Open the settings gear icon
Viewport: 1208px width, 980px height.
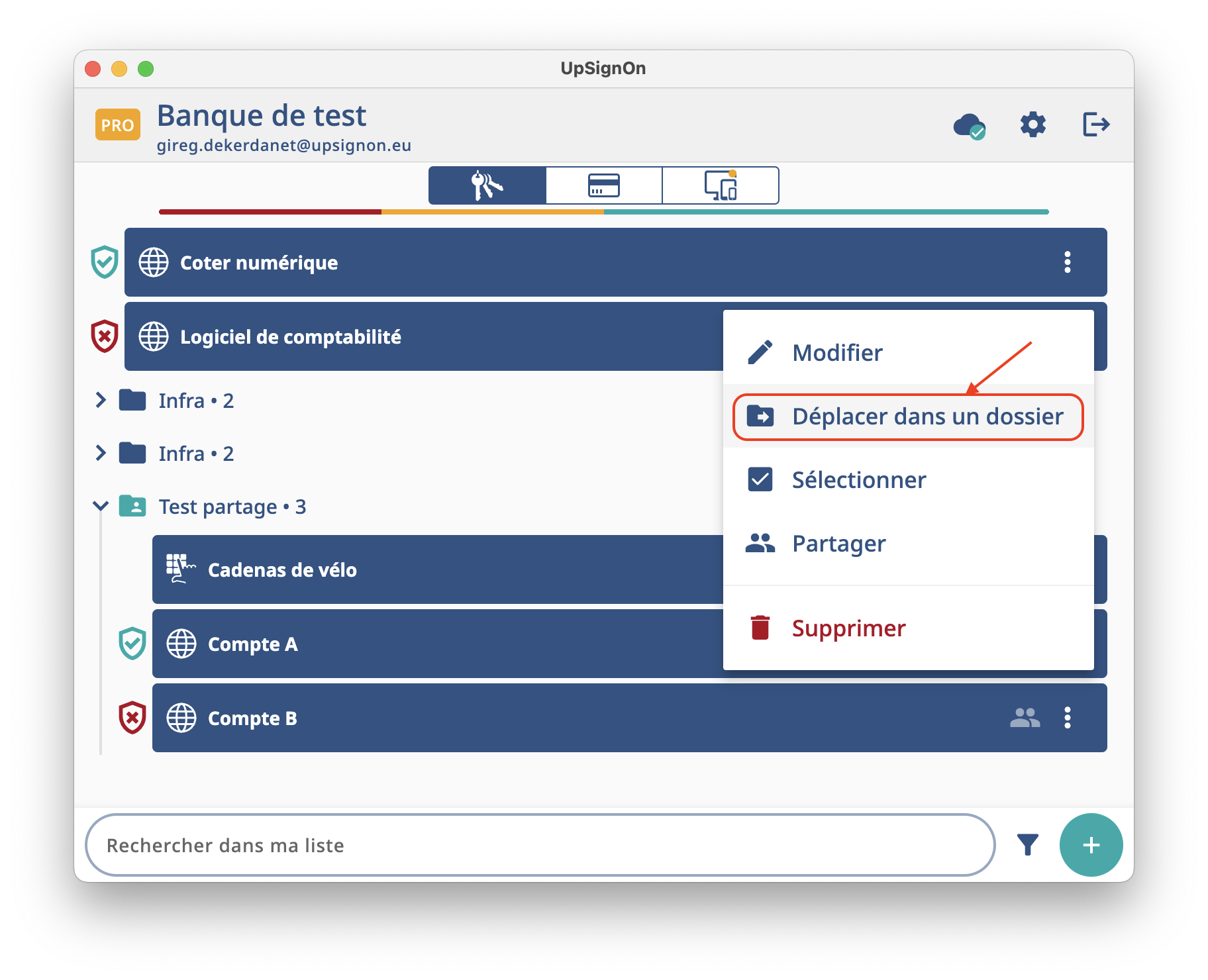(x=1032, y=124)
